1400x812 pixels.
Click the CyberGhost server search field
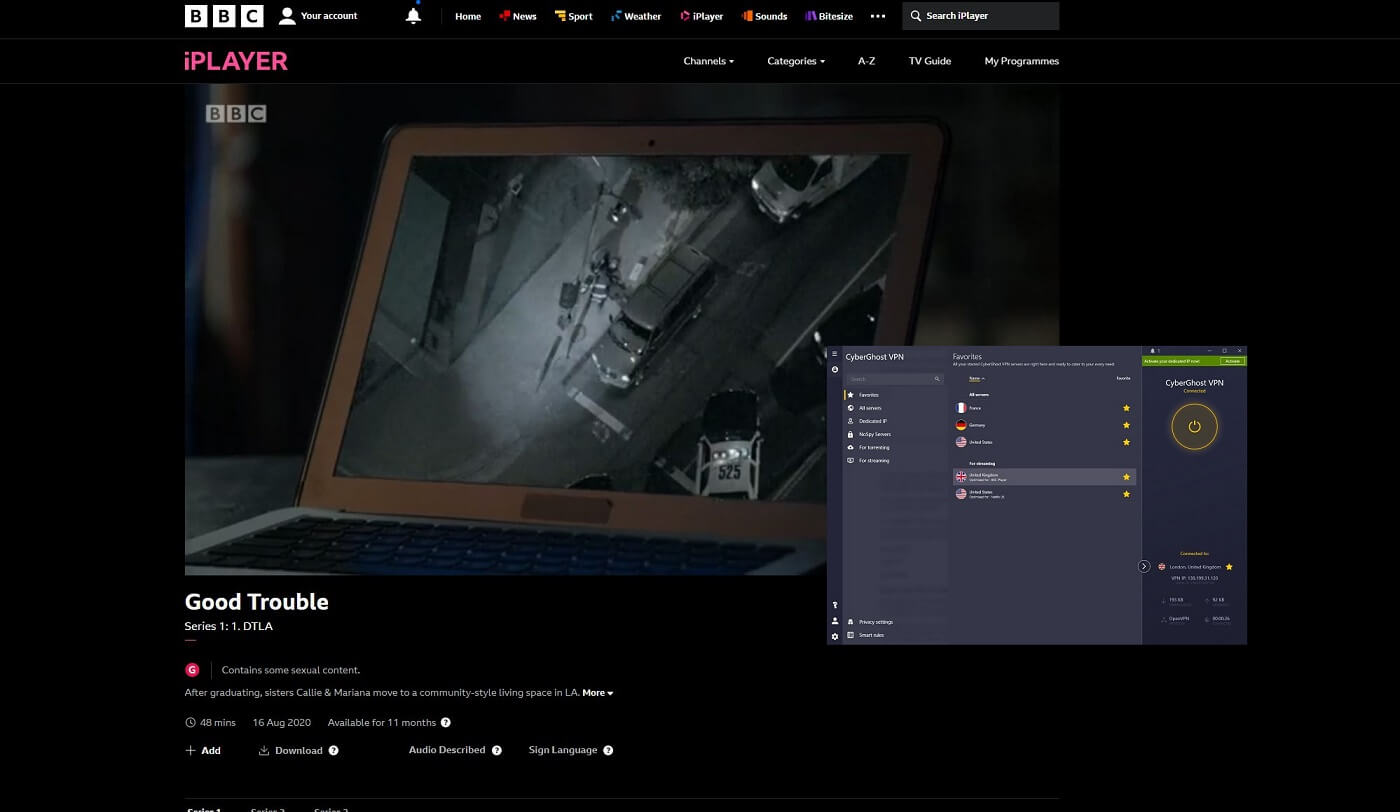point(894,379)
